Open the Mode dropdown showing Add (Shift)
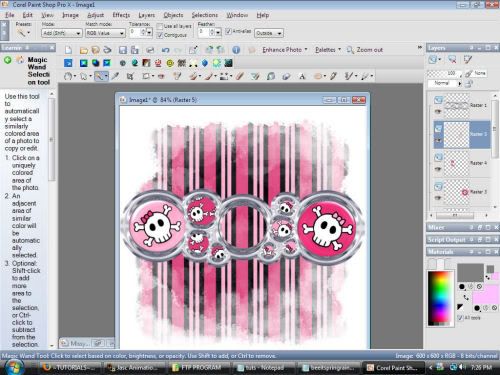This screenshot has width=500, height=375. pyautogui.click(x=62, y=33)
